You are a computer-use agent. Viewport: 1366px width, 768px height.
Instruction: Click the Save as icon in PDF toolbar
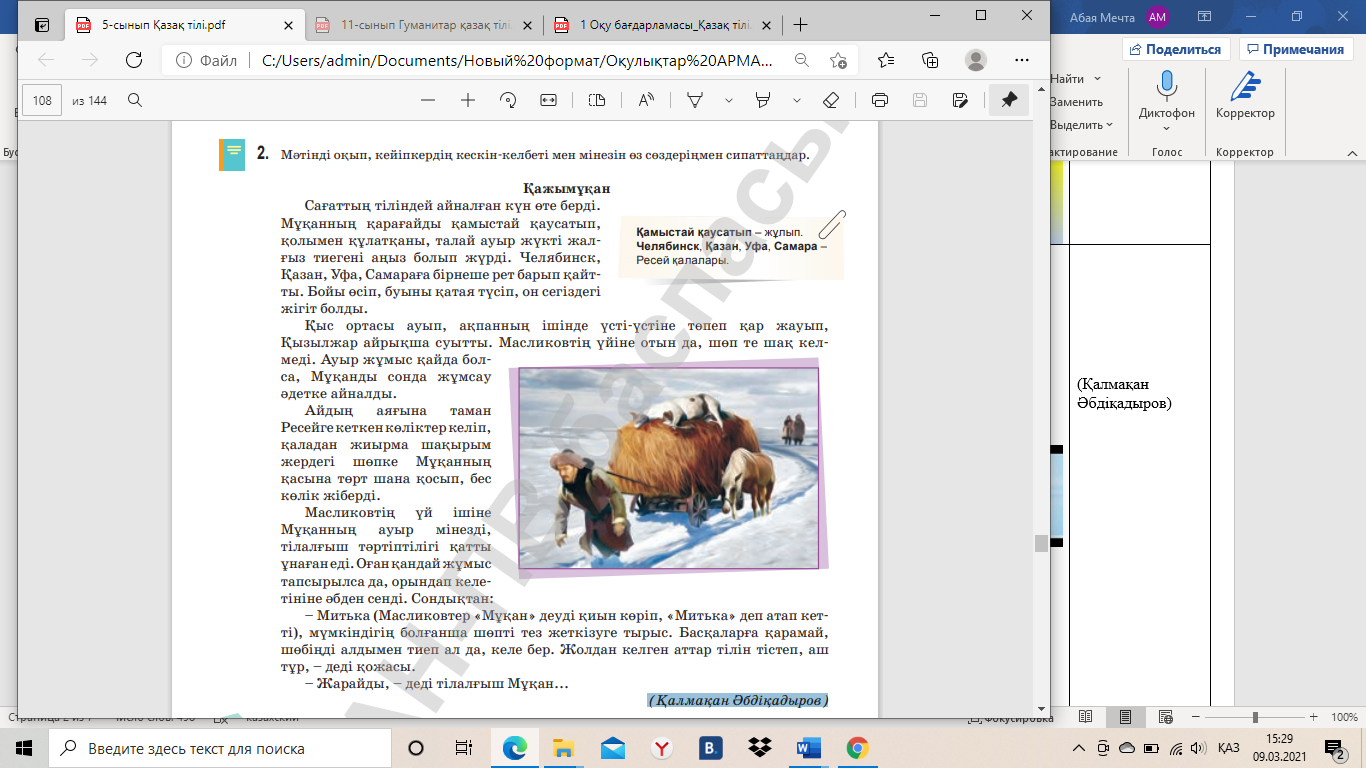pos(960,100)
